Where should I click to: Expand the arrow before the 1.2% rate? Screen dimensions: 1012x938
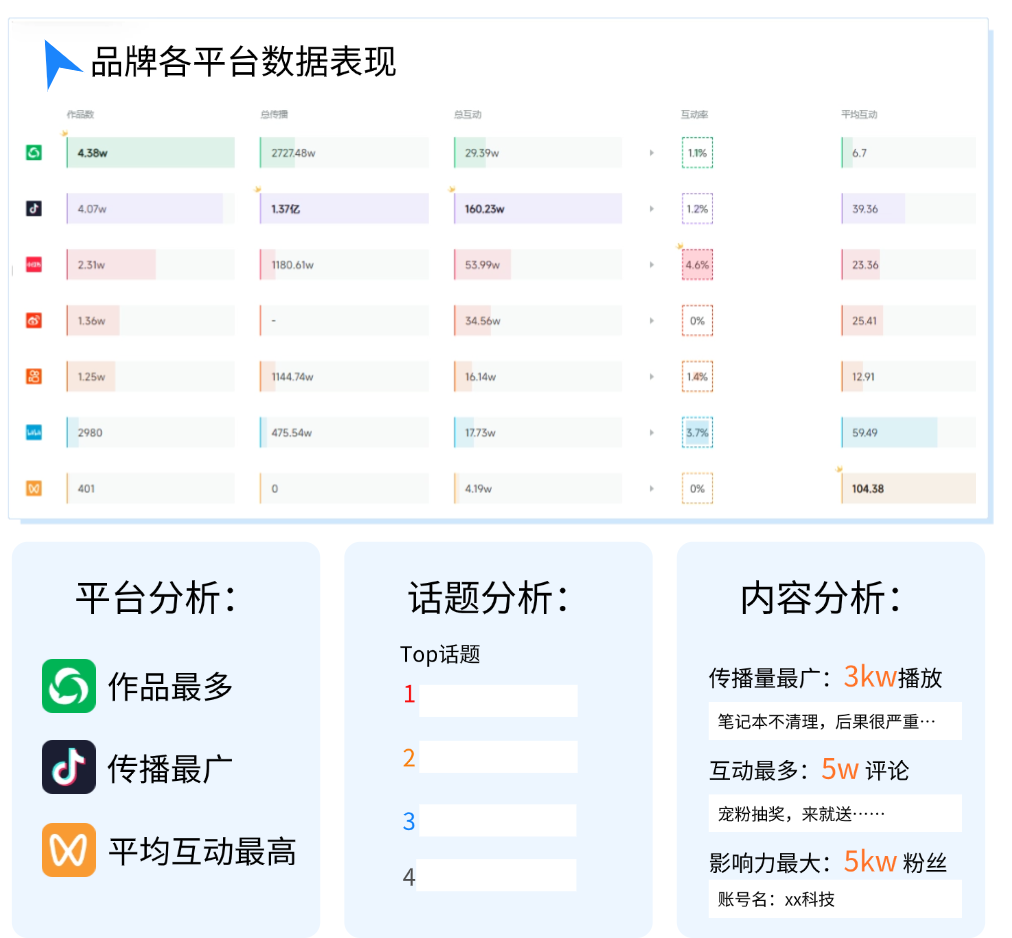pyautogui.click(x=652, y=209)
